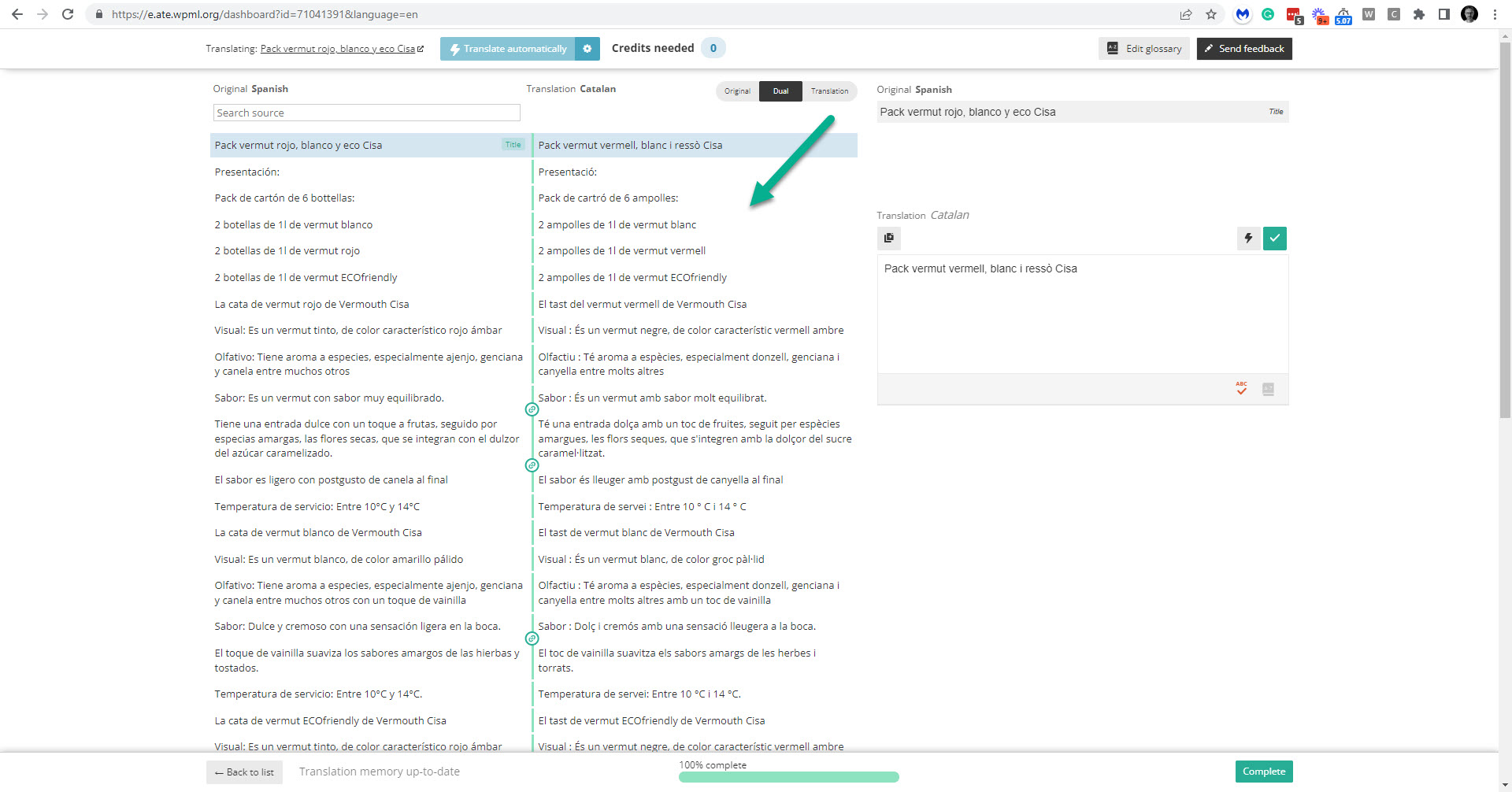The width and height of the screenshot is (1512, 792).
Task: Focus the Search source field
Action: (x=367, y=113)
